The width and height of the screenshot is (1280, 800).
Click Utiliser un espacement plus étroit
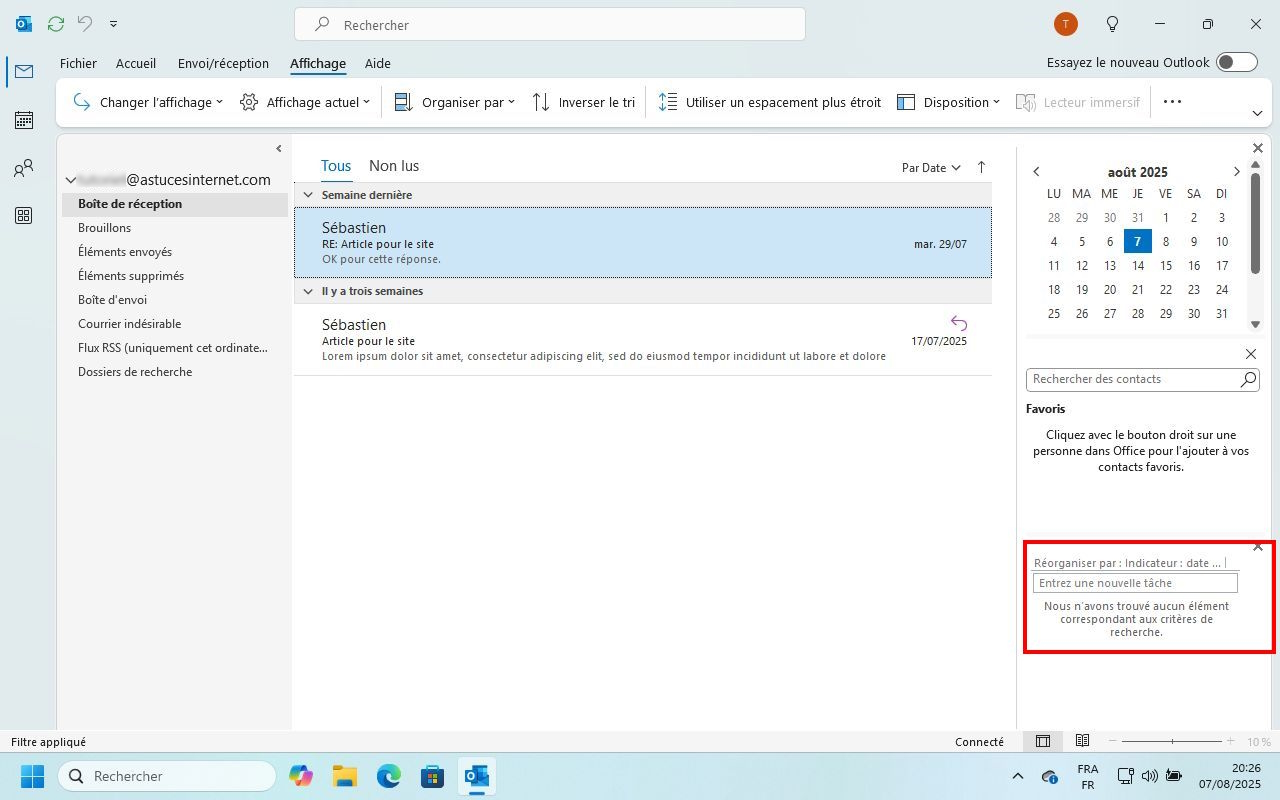pyautogui.click(x=770, y=102)
